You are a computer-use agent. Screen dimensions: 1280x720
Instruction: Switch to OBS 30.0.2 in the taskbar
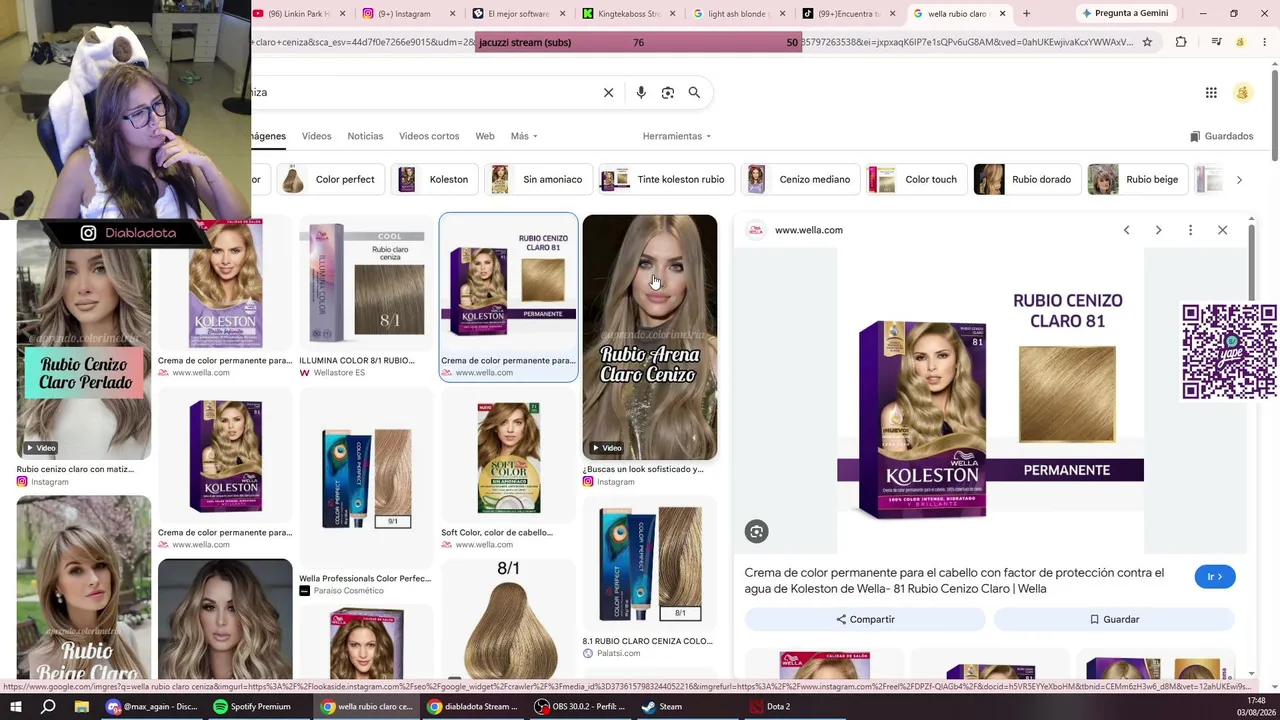coord(580,707)
